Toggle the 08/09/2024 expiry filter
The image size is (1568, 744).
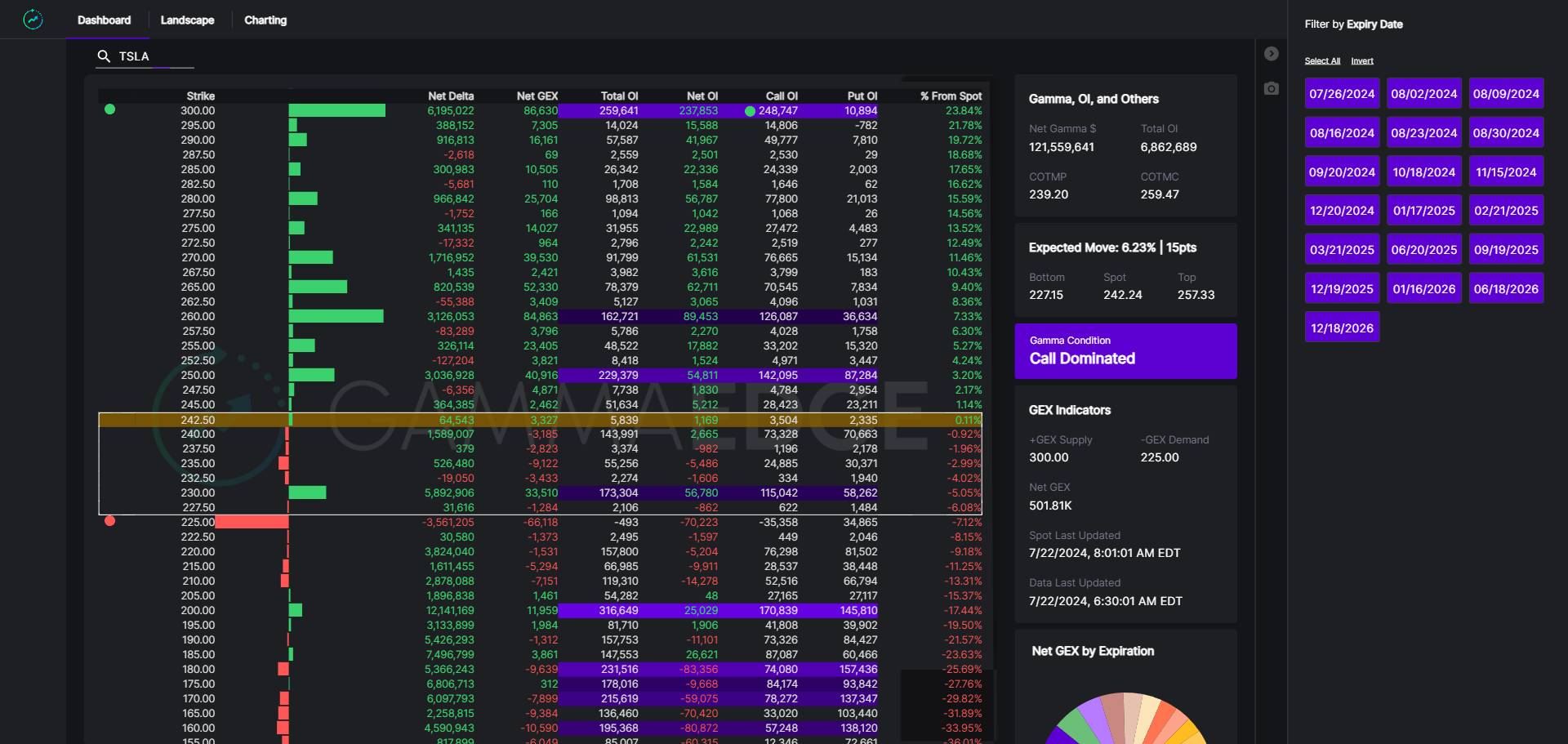(1506, 94)
